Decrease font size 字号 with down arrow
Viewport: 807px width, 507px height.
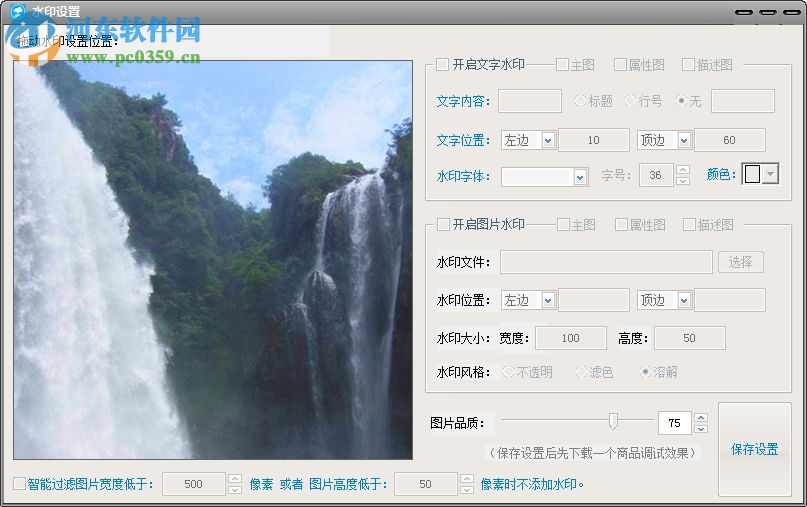683,181
